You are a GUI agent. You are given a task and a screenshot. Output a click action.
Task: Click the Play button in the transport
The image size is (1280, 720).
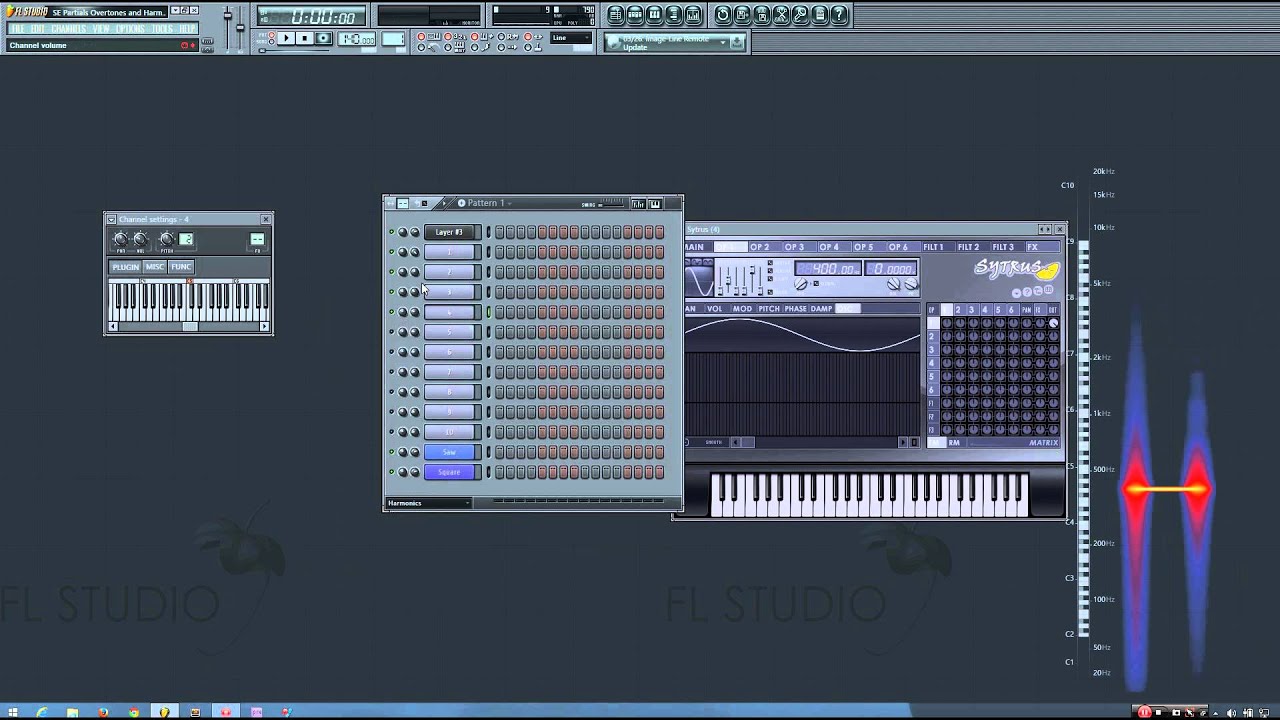(286, 39)
